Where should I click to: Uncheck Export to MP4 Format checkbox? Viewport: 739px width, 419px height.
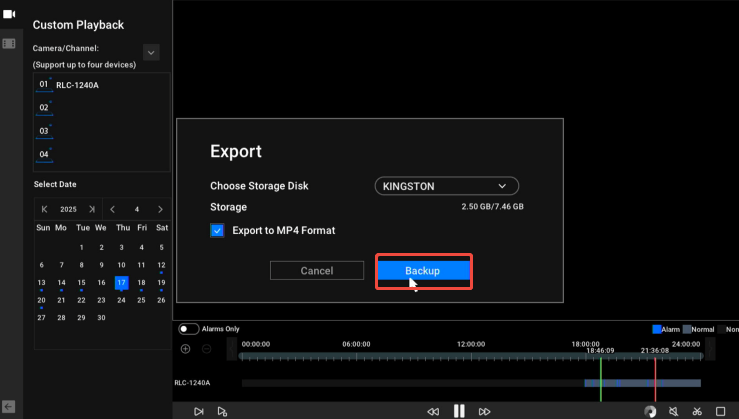pos(217,230)
